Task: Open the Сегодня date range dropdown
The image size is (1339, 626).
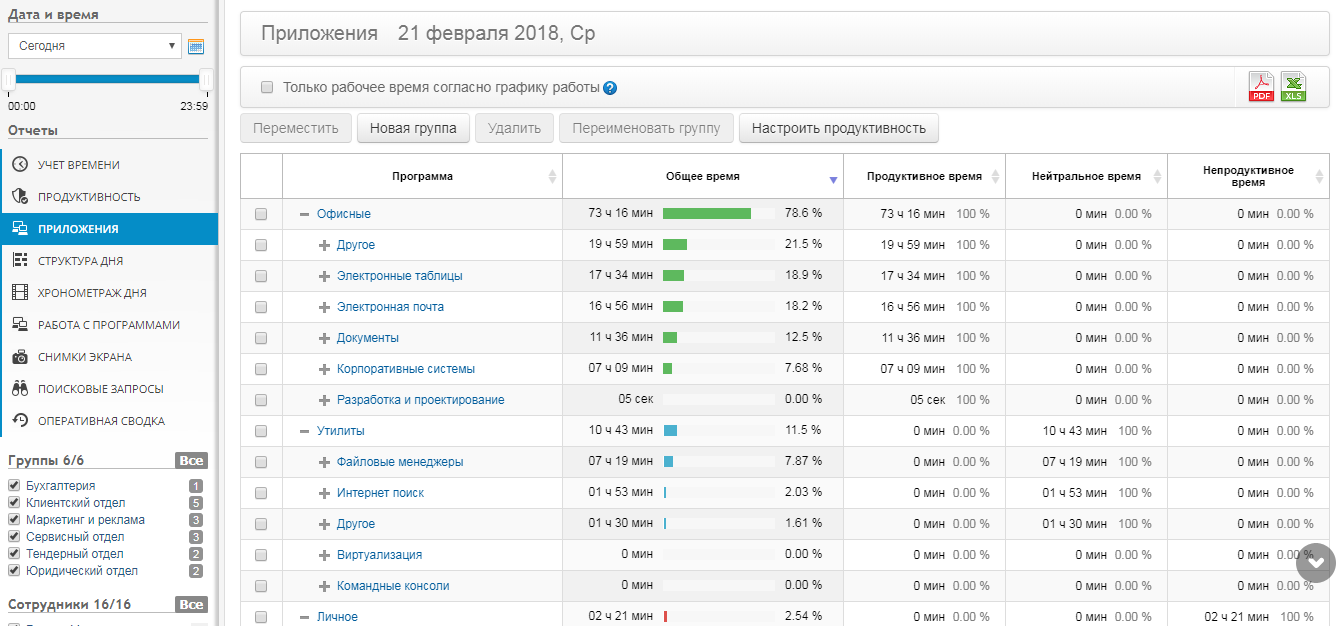Action: [x=95, y=46]
